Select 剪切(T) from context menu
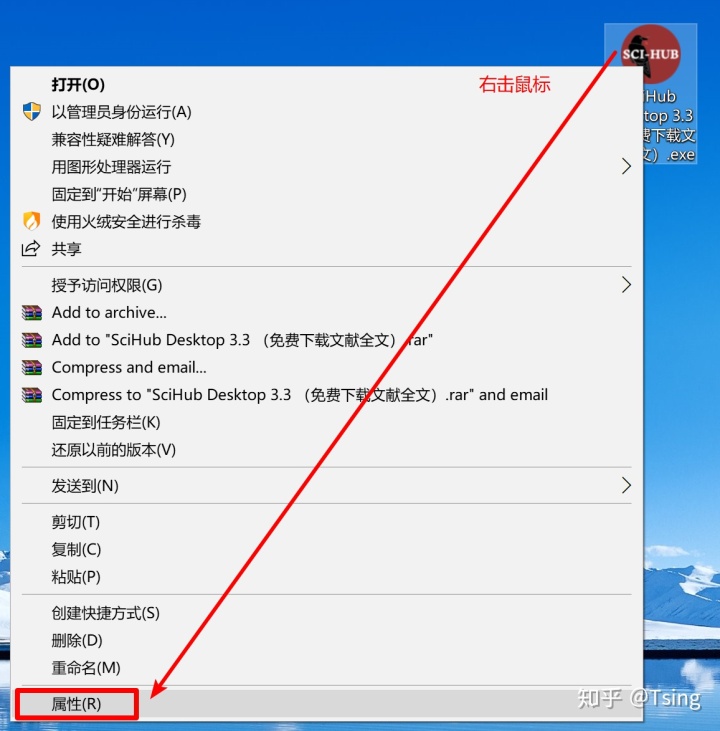The height and width of the screenshot is (731, 720). [326, 522]
